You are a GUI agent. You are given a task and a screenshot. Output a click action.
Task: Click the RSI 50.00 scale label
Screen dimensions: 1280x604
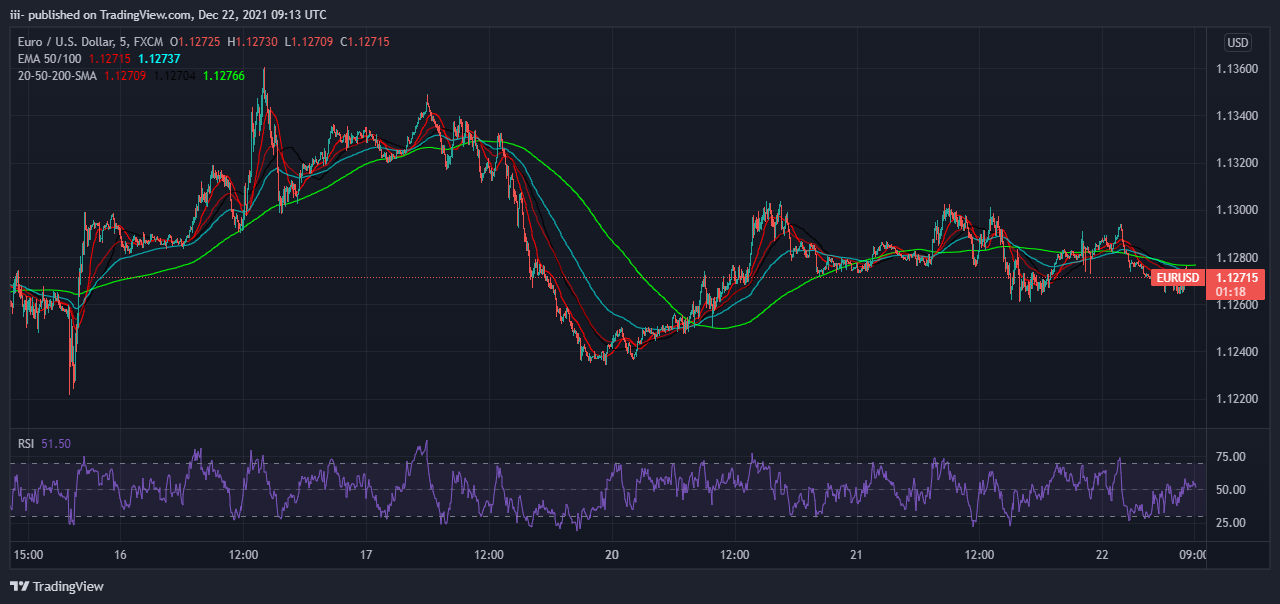[x=1230, y=490]
